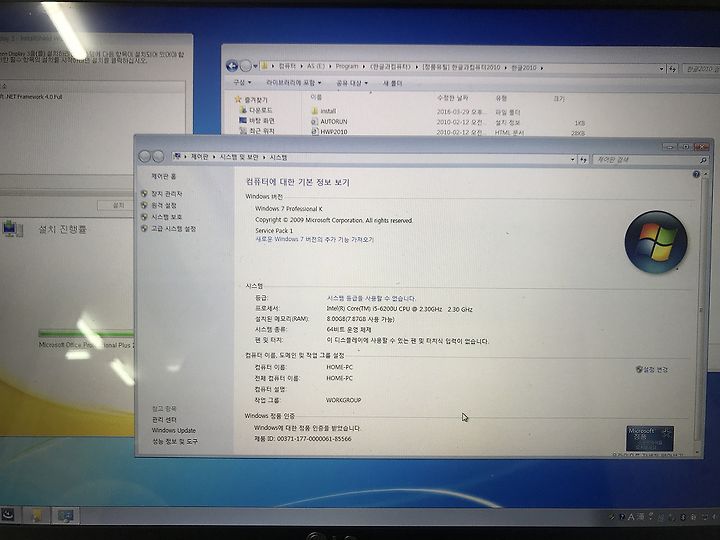Open Explorer address bar history dropdown
This screenshot has width=720, height=540.
662,69
